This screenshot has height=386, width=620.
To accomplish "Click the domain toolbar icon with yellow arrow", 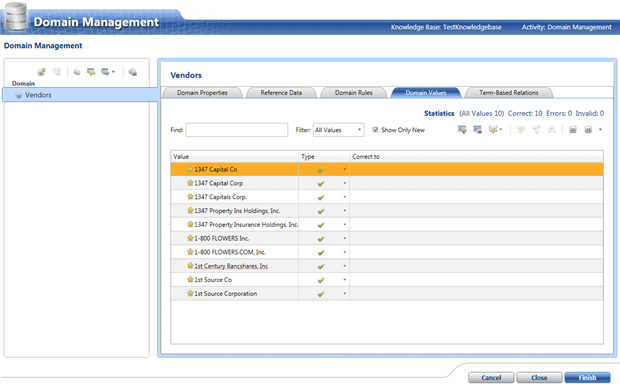I will click(x=91, y=72).
